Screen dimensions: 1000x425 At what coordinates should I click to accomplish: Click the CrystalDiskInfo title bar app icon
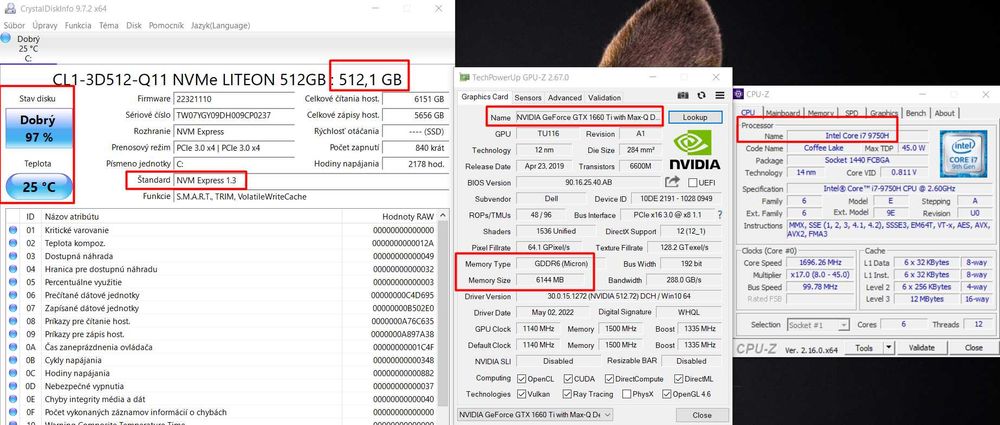point(10,9)
